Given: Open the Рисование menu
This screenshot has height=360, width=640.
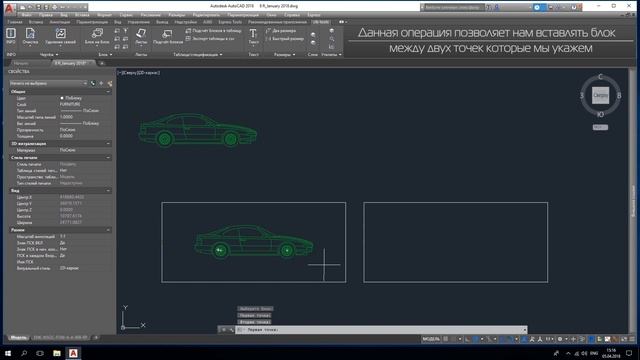Looking at the screenshot, I should pyautogui.click(x=151, y=15).
